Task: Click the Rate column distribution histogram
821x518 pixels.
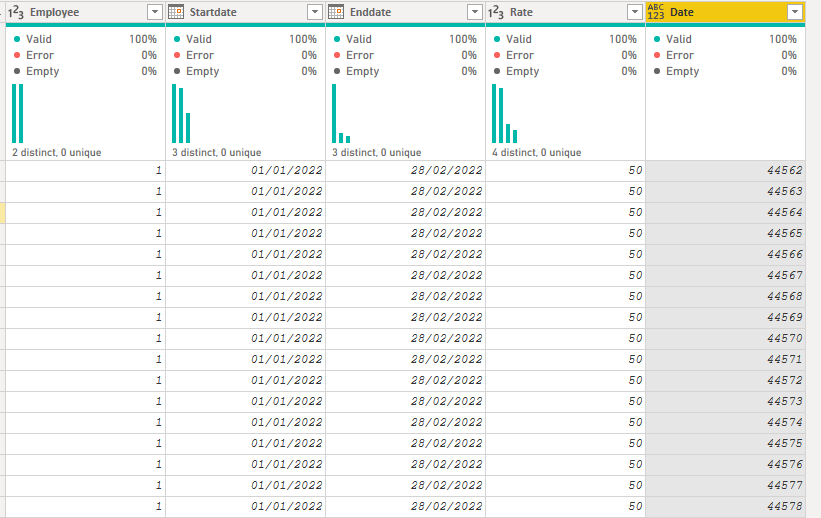Action: click(x=505, y=113)
